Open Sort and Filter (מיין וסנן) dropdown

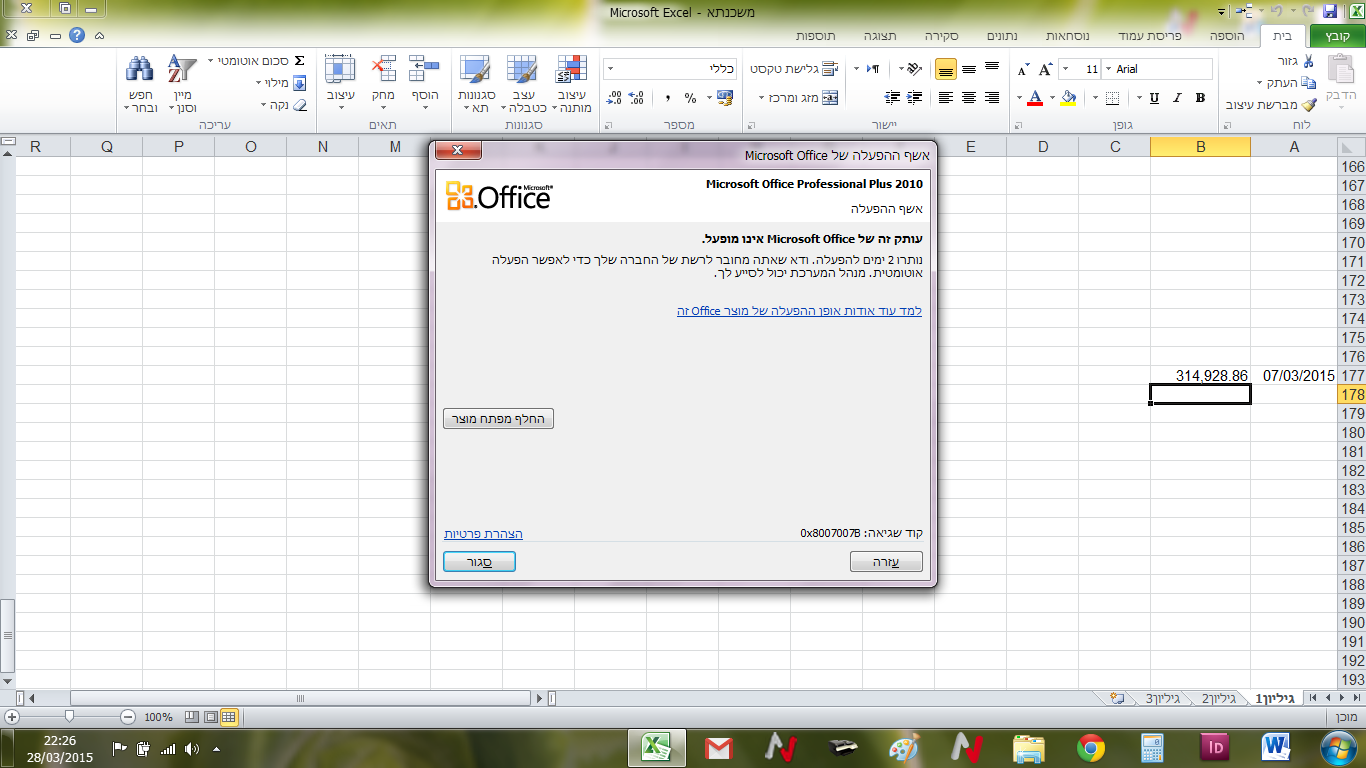pos(182,83)
